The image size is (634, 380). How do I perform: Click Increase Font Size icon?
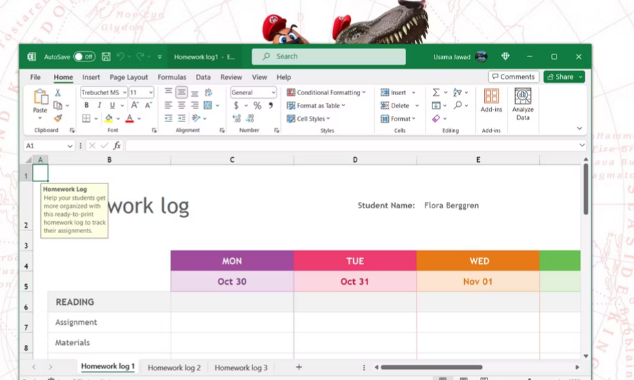[135, 106]
